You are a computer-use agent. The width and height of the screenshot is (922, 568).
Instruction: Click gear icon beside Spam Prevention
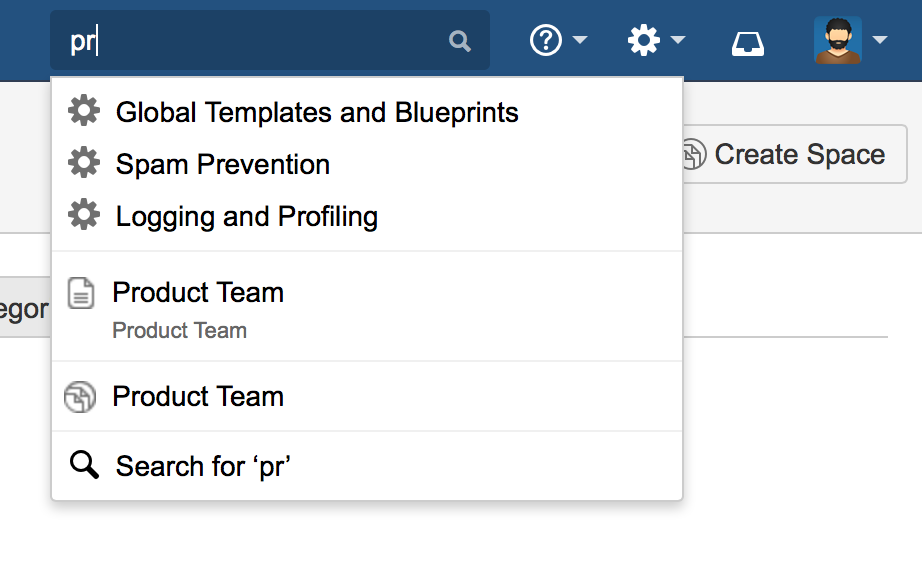click(x=84, y=163)
